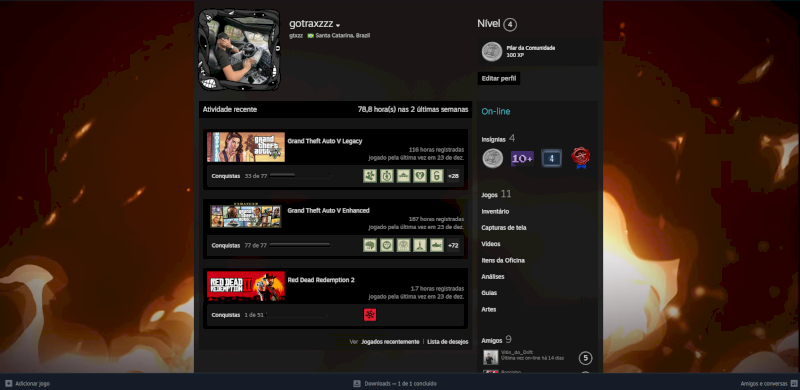This screenshot has width=800, height=390.
Task: Open the purple 10+ badge
Action: coord(522,159)
